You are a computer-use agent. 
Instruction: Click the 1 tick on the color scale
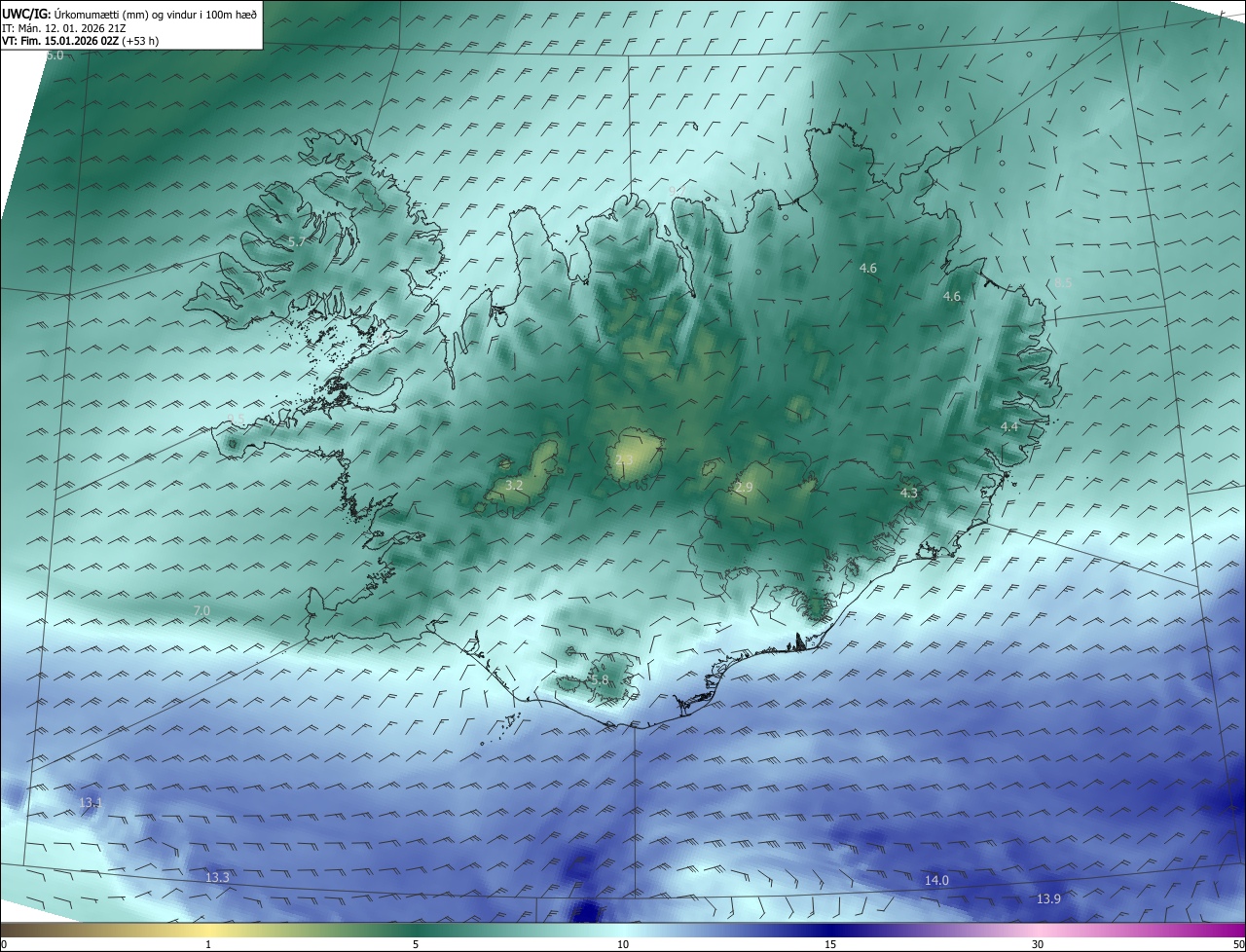tap(208, 944)
